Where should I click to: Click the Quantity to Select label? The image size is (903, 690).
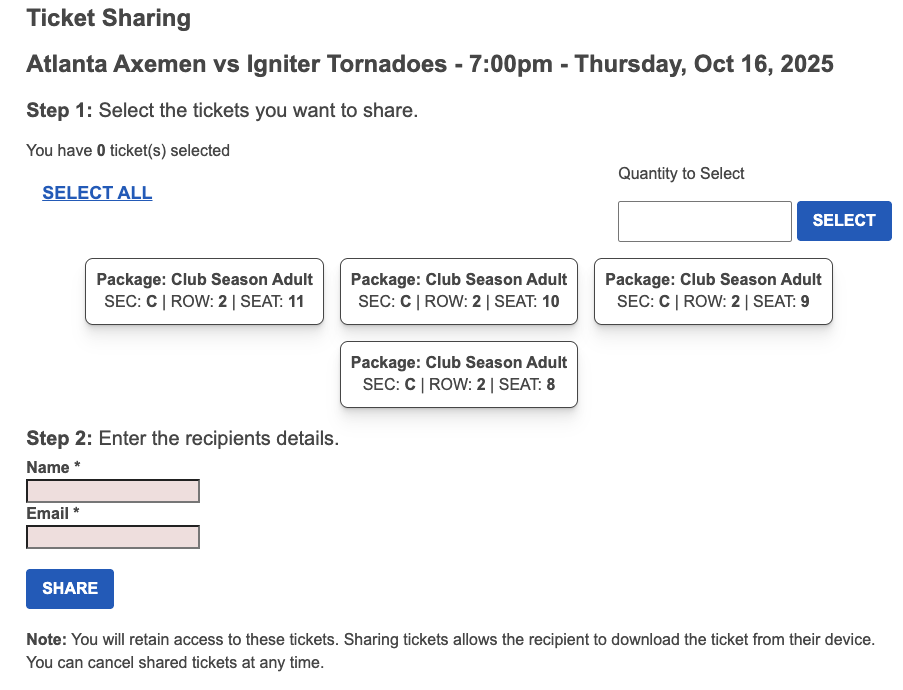(681, 173)
